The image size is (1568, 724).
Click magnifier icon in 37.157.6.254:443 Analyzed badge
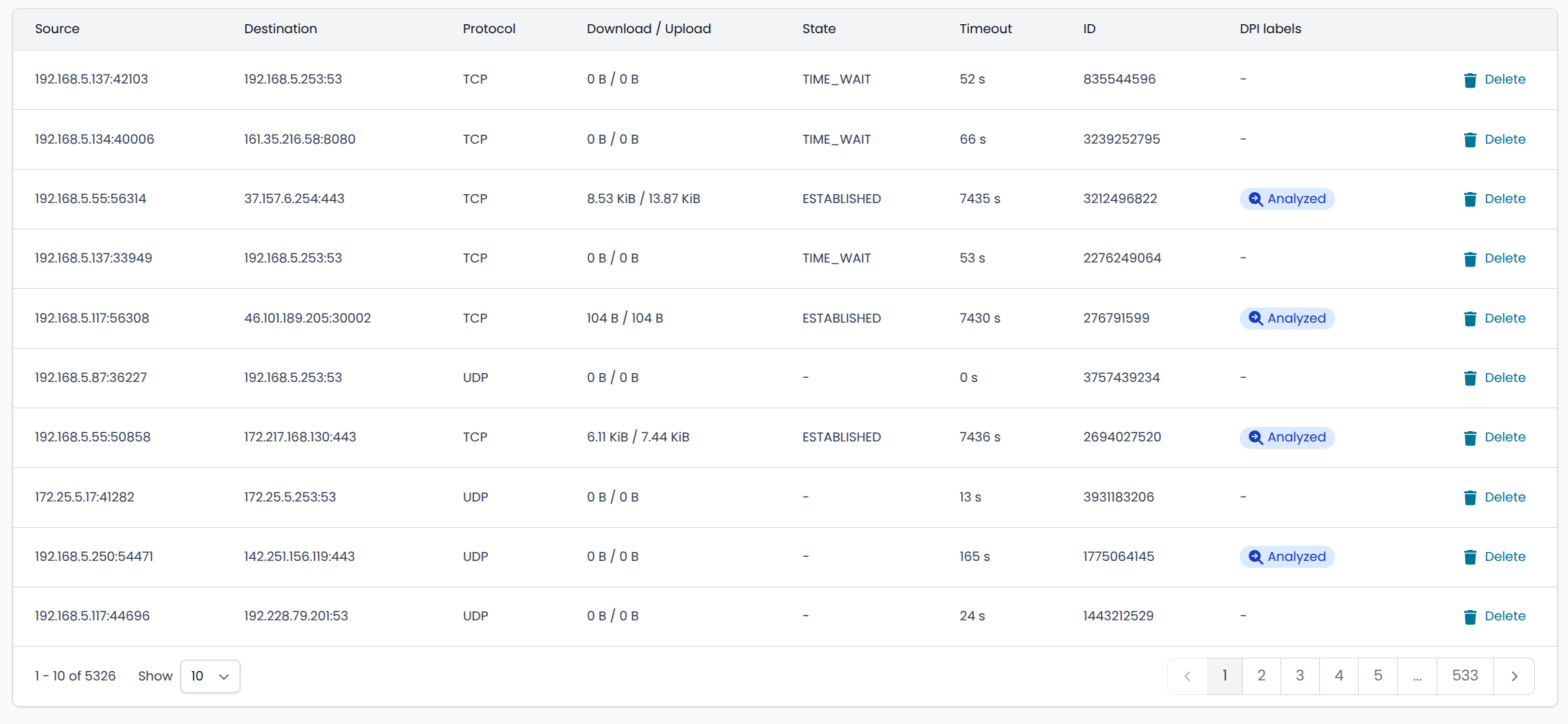1255,199
